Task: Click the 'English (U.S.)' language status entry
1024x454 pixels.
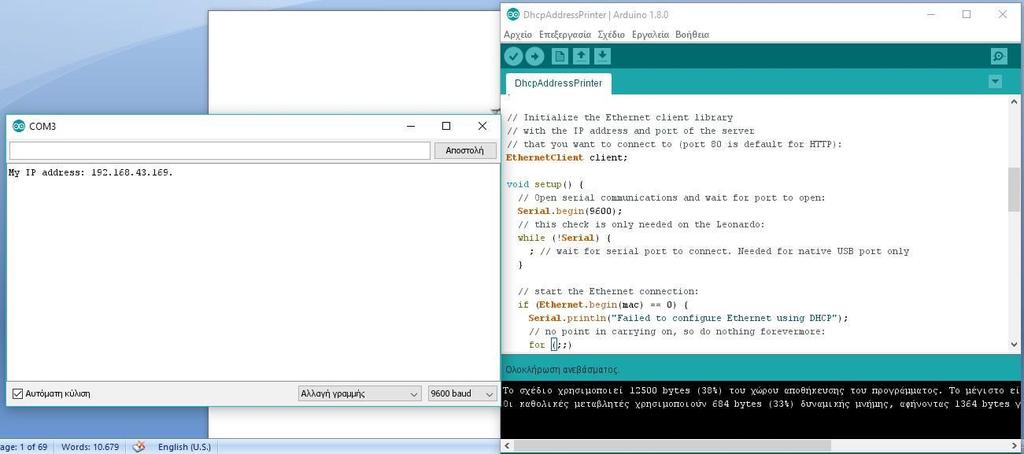Action: (184, 447)
